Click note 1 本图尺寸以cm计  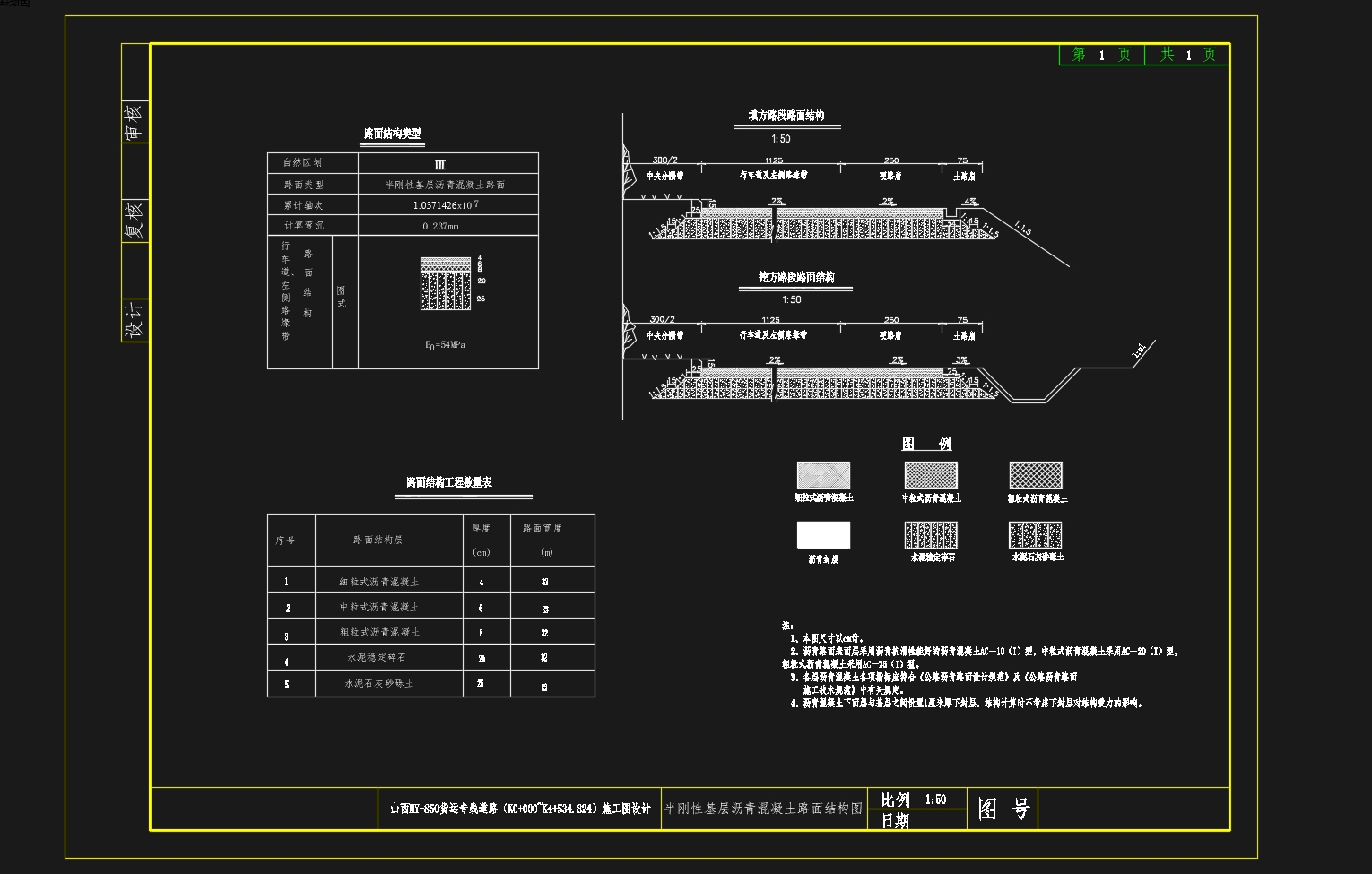(x=827, y=638)
